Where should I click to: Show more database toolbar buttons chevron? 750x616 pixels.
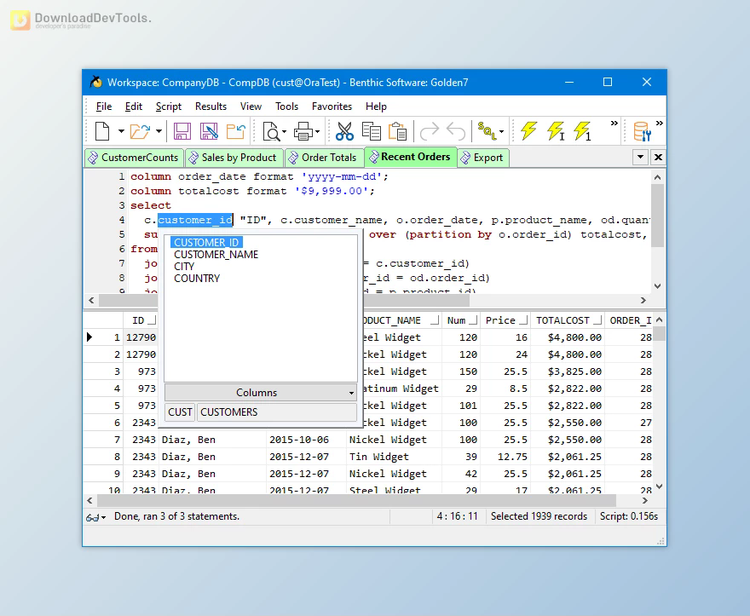660,123
